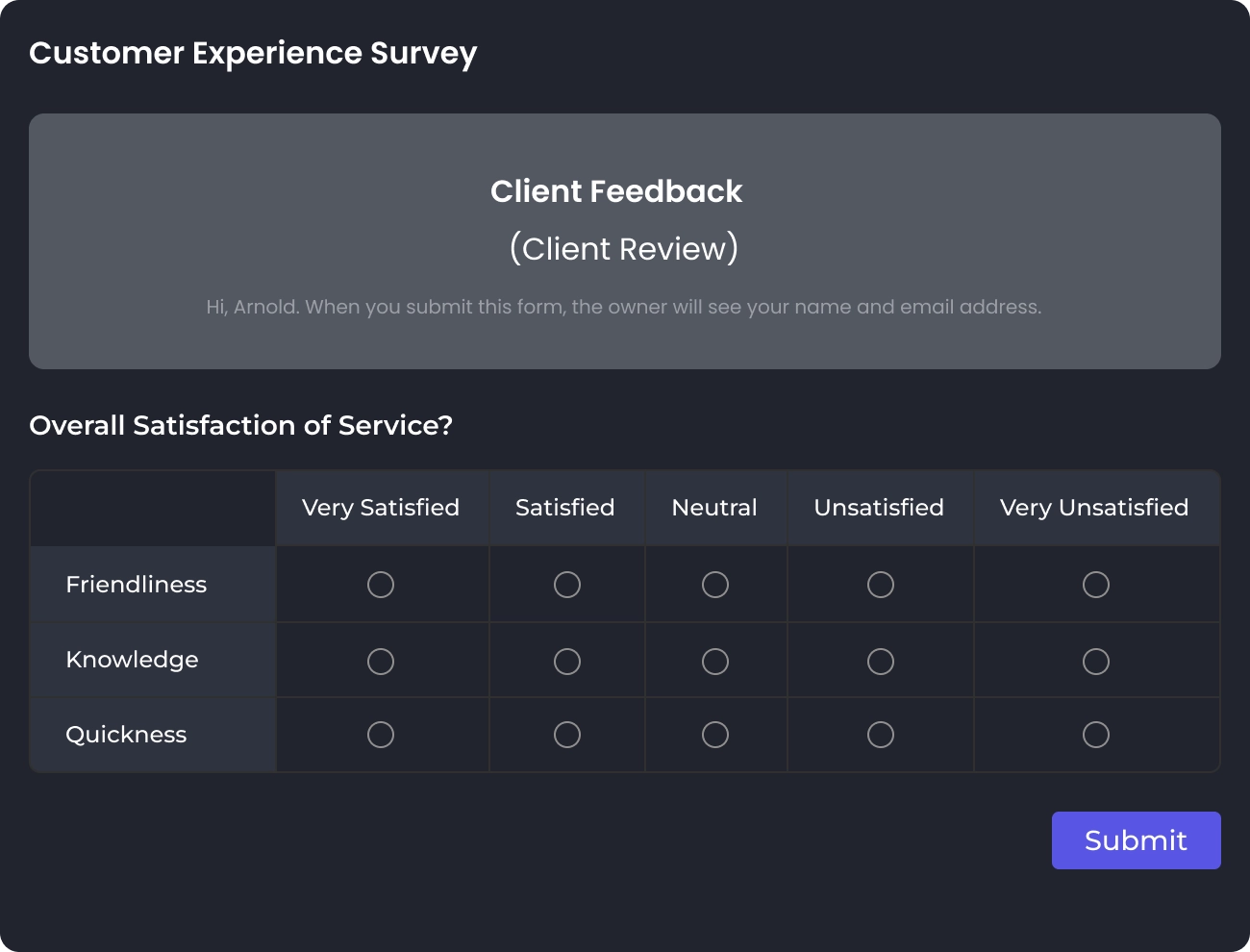Submit the customer survey form
Viewport: 1250px width, 952px height.
point(1136,840)
